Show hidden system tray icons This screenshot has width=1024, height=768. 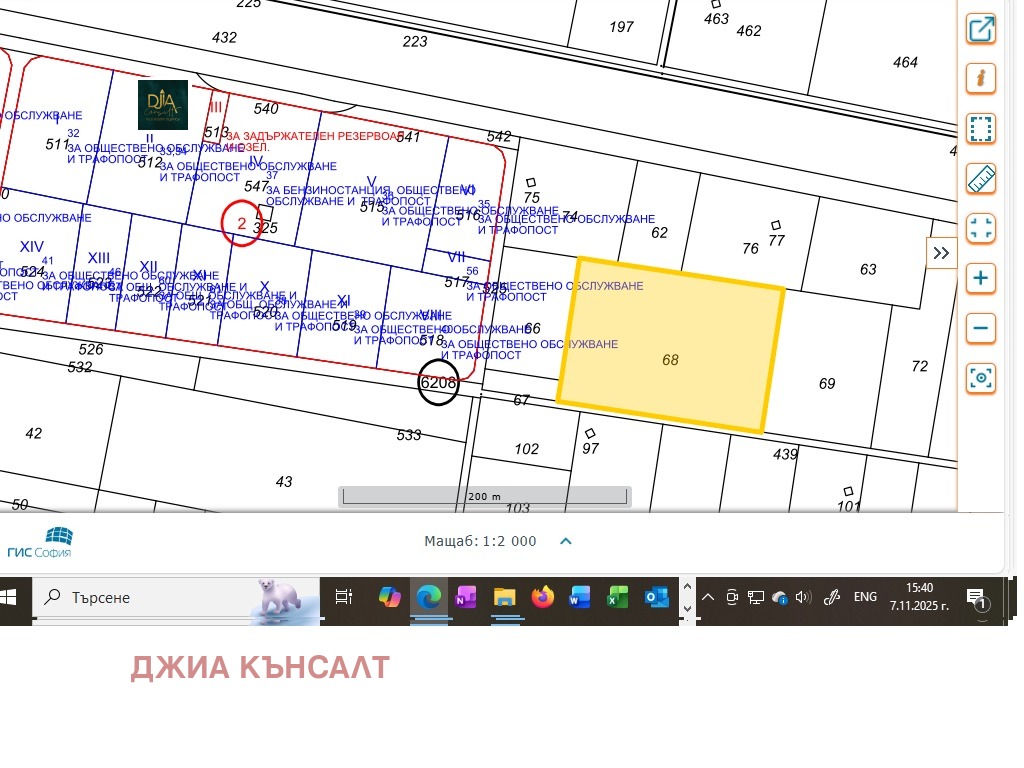click(x=707, y=597)
